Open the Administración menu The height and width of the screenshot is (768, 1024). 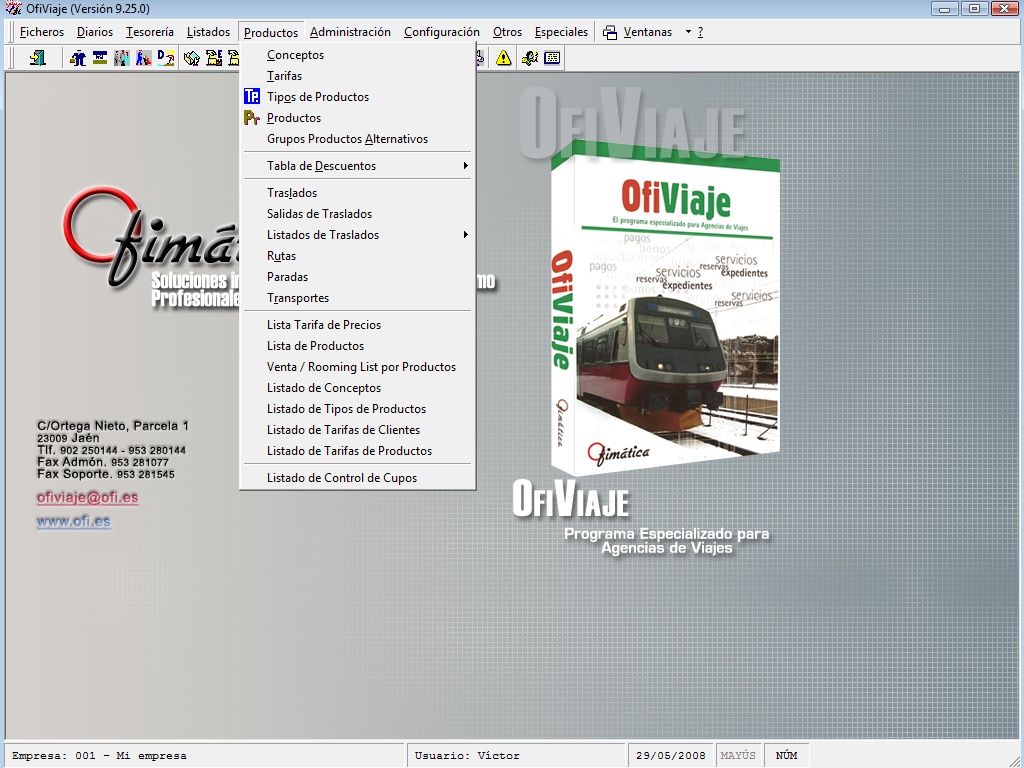350,31
